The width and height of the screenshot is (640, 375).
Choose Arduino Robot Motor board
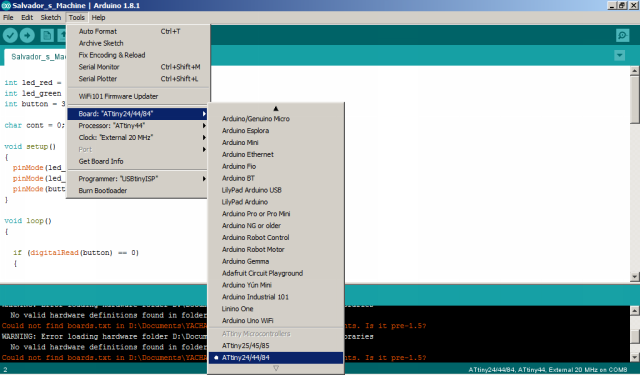[x=276, y=249]
